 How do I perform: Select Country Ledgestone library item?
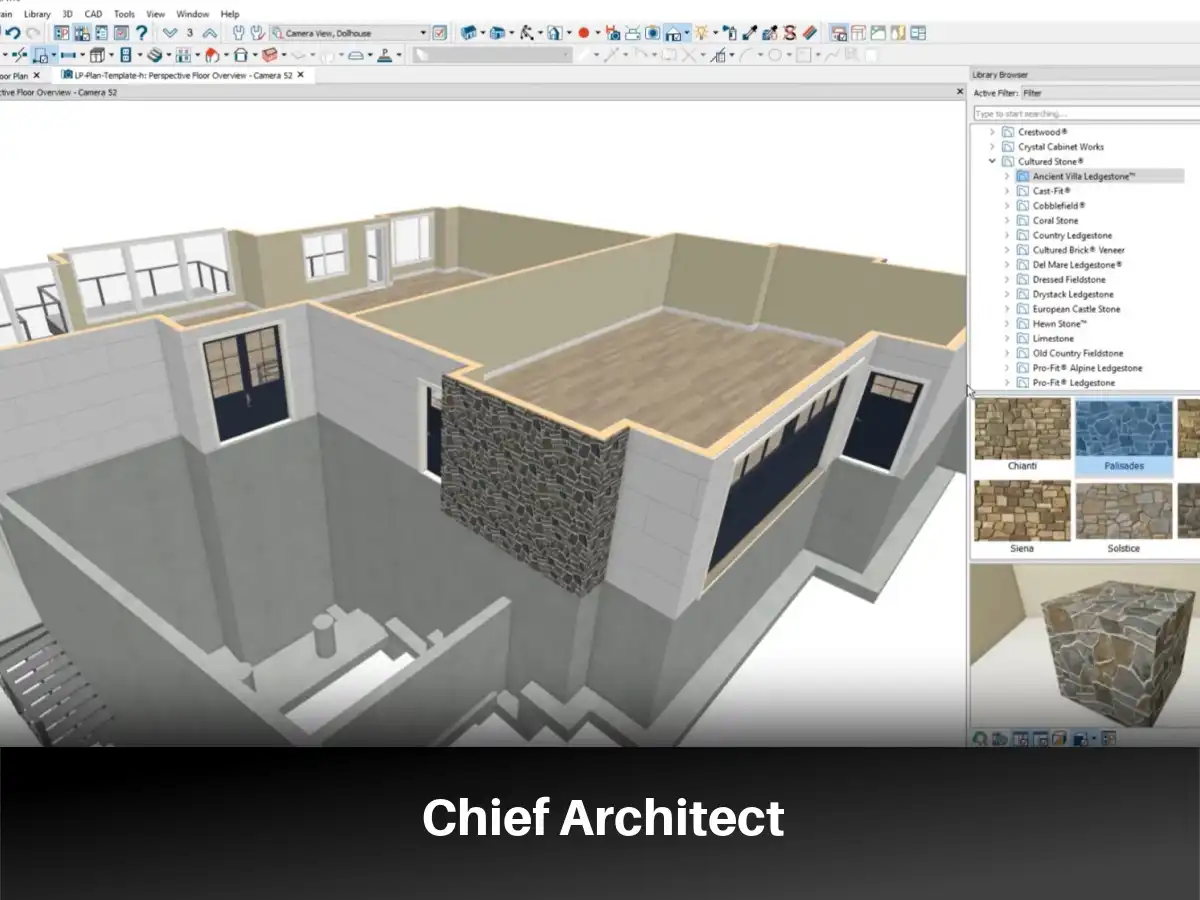tap(1072, 236)
